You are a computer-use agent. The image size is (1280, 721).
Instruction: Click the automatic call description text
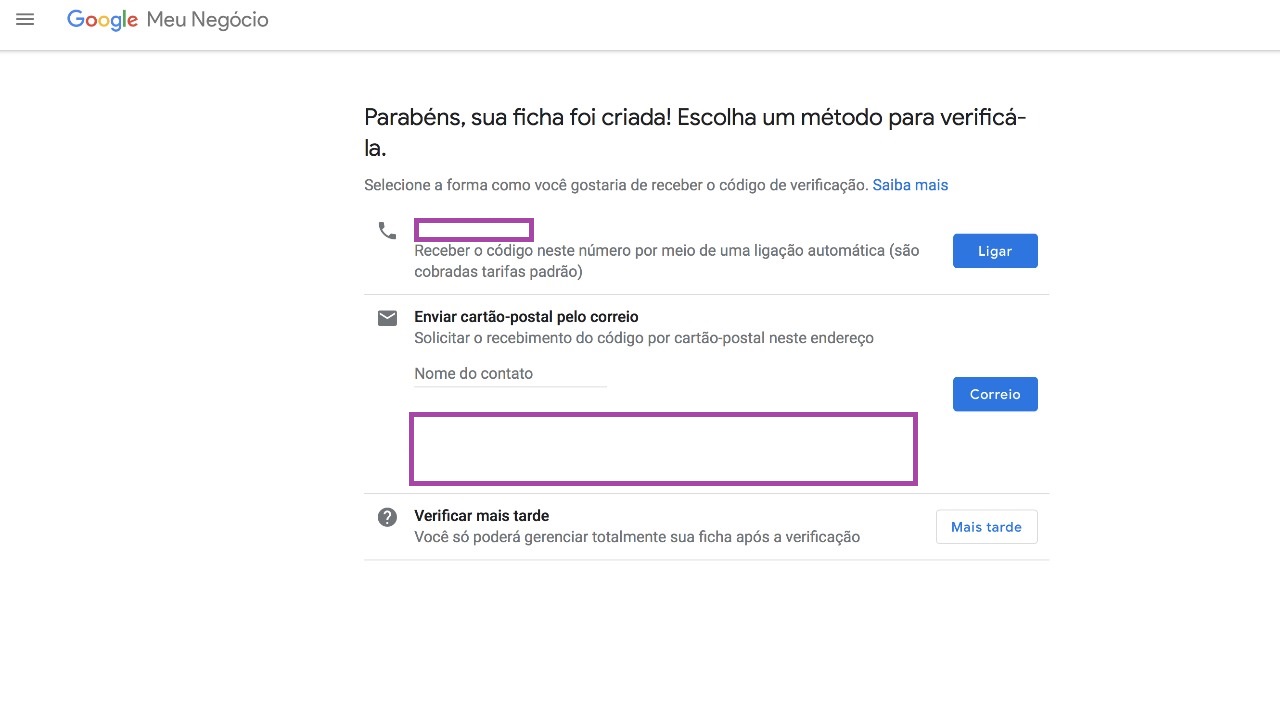click(667, 261)
